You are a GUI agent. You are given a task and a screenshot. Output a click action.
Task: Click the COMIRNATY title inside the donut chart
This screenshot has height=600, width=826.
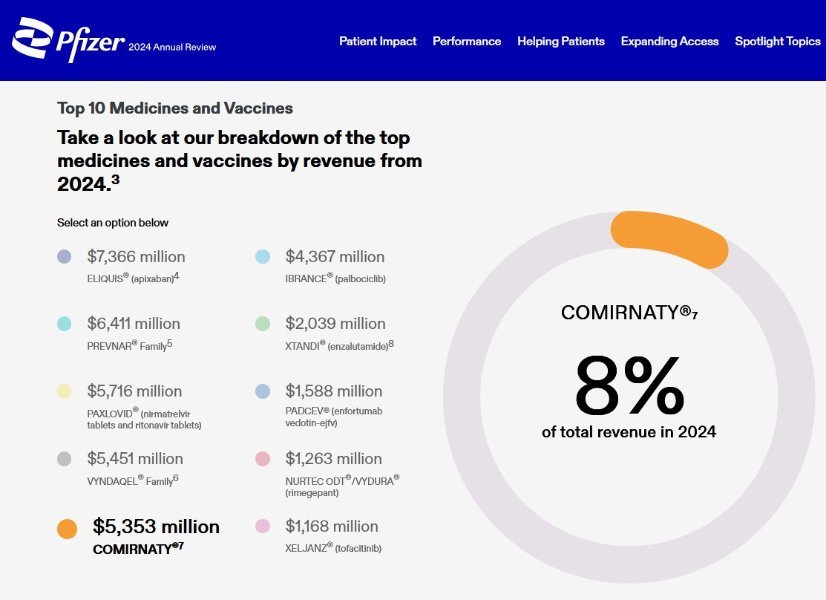(x=629, y=312)
